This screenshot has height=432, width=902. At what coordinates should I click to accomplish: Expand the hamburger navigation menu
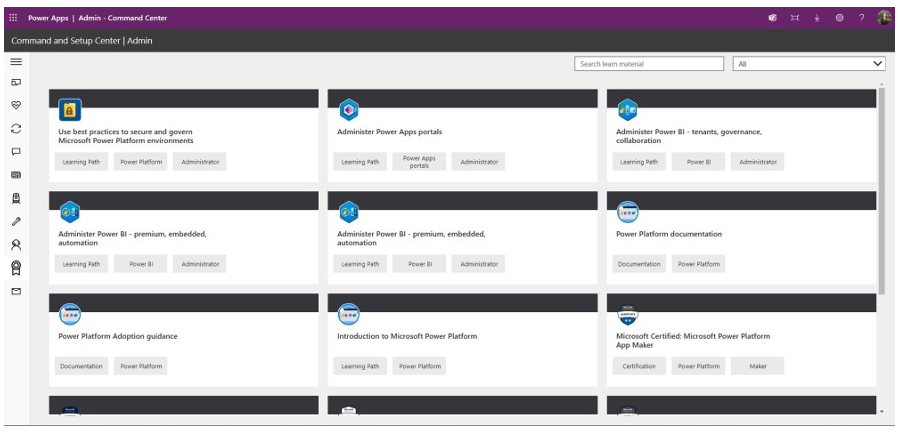pos(16,62)
